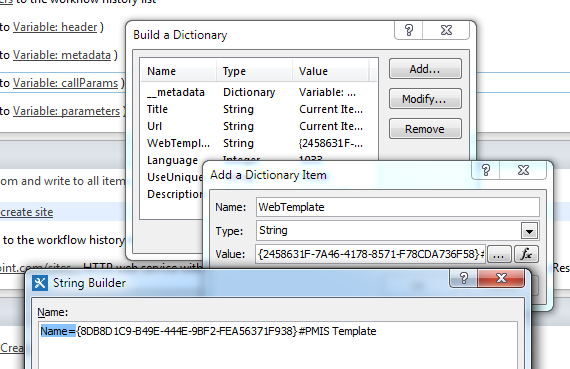Image resolution: width=570 pixels, height=369 pixels.
Task: Open the Variable: header link
Action: pos(55,27)
